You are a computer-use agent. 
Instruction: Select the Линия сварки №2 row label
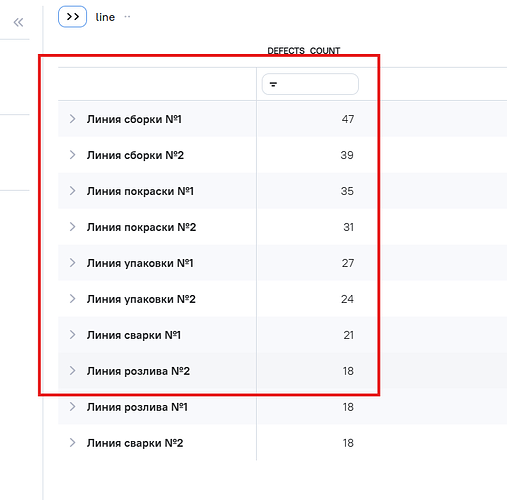pyautogui.click(x=135, y=443)
